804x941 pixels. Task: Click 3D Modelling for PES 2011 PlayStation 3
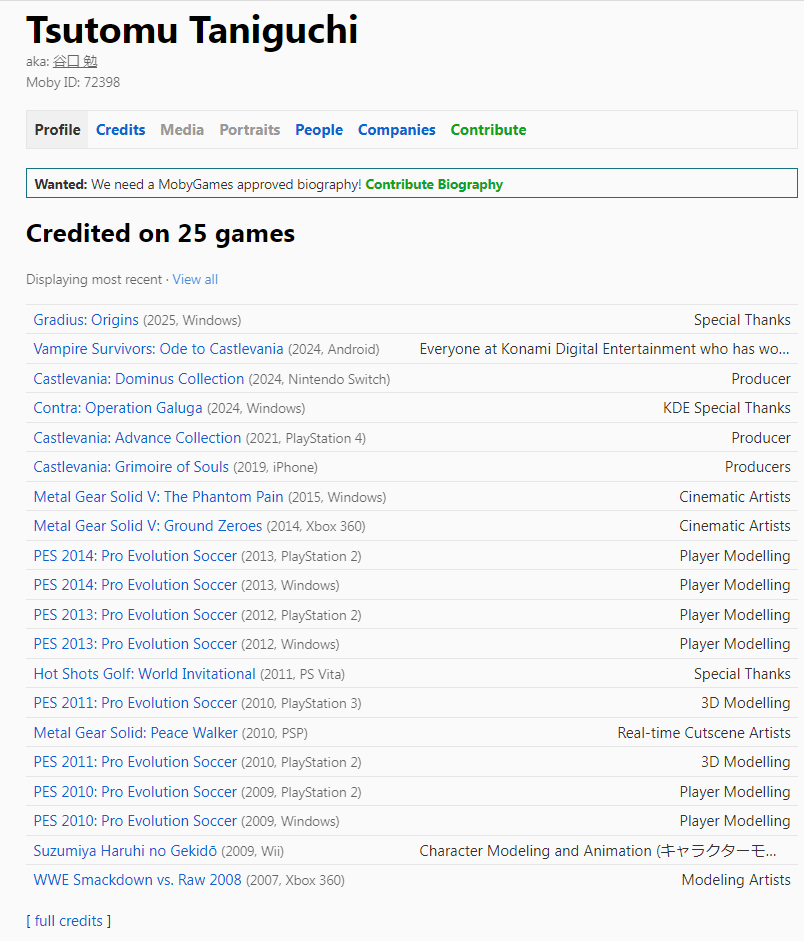pyautogui.click(x=745, y=703)
